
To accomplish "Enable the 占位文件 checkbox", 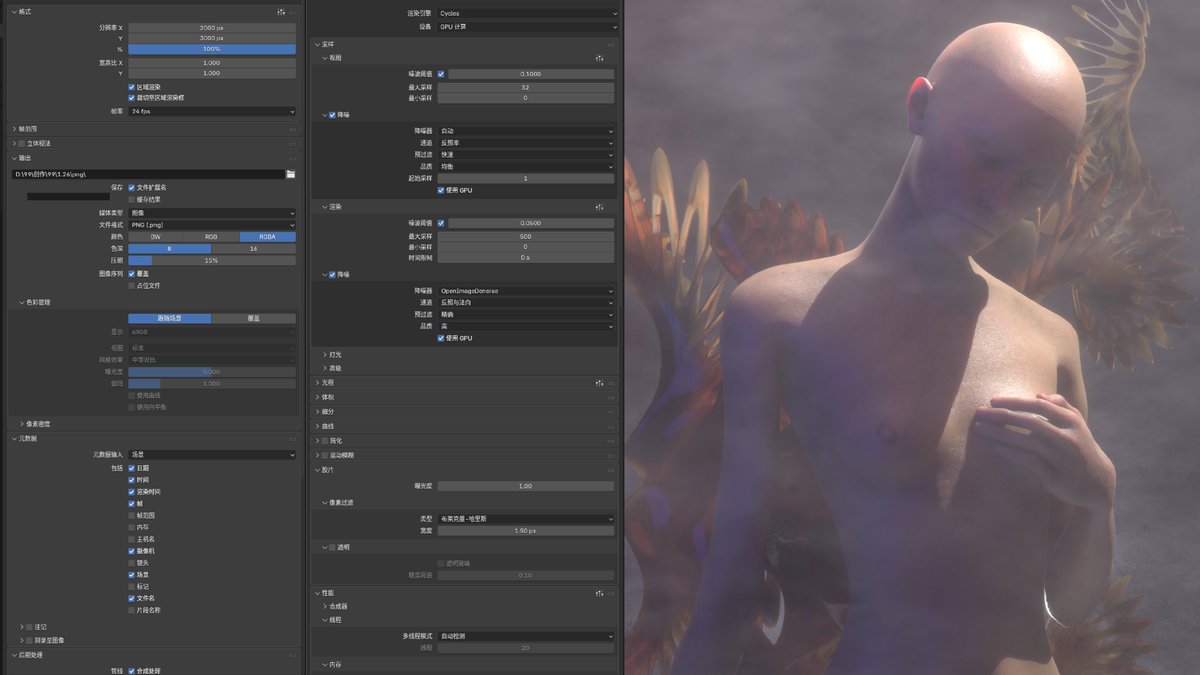I will click(132, 285).
